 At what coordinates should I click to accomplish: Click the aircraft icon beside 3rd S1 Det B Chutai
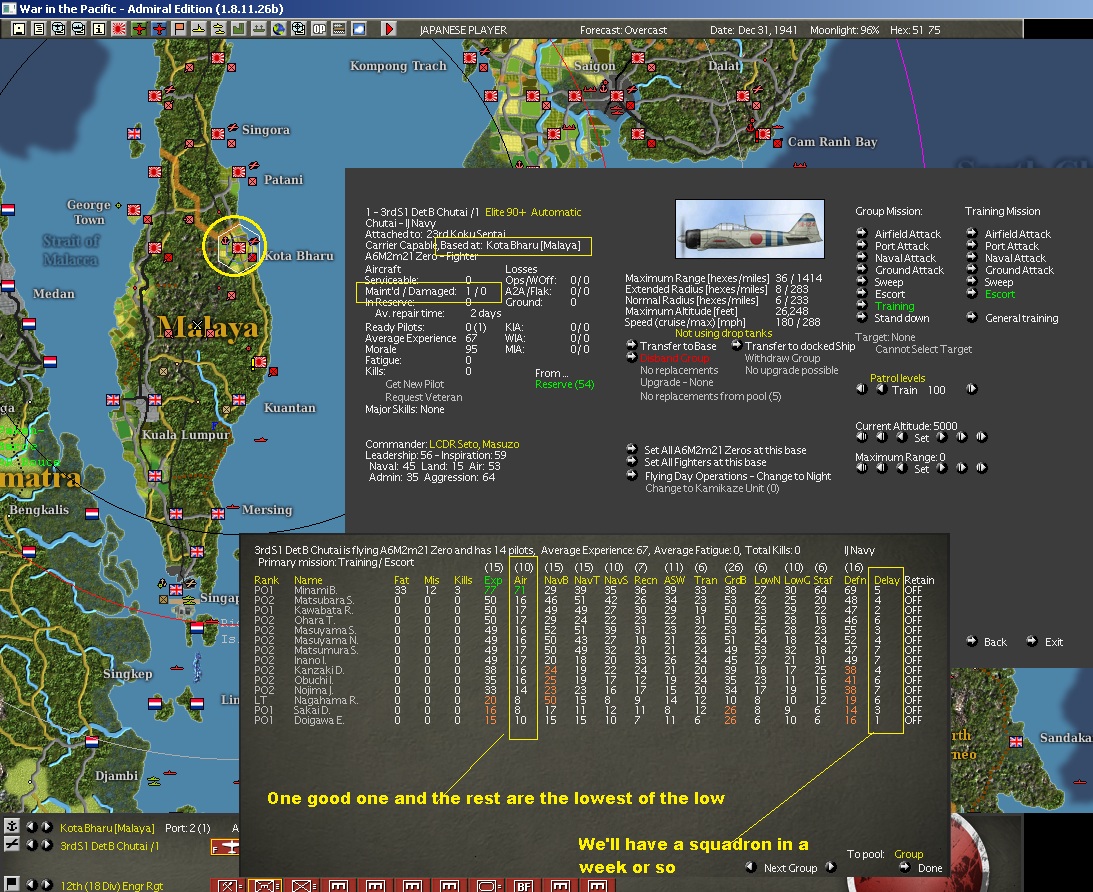pos(11,845)
